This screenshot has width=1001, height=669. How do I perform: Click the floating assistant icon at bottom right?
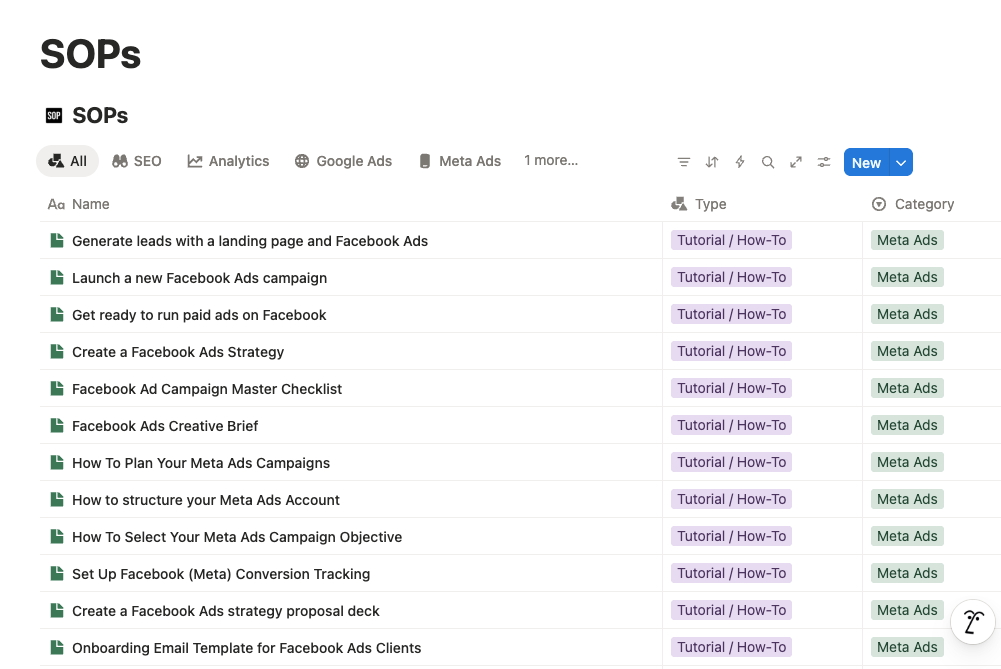coord(972,622)
